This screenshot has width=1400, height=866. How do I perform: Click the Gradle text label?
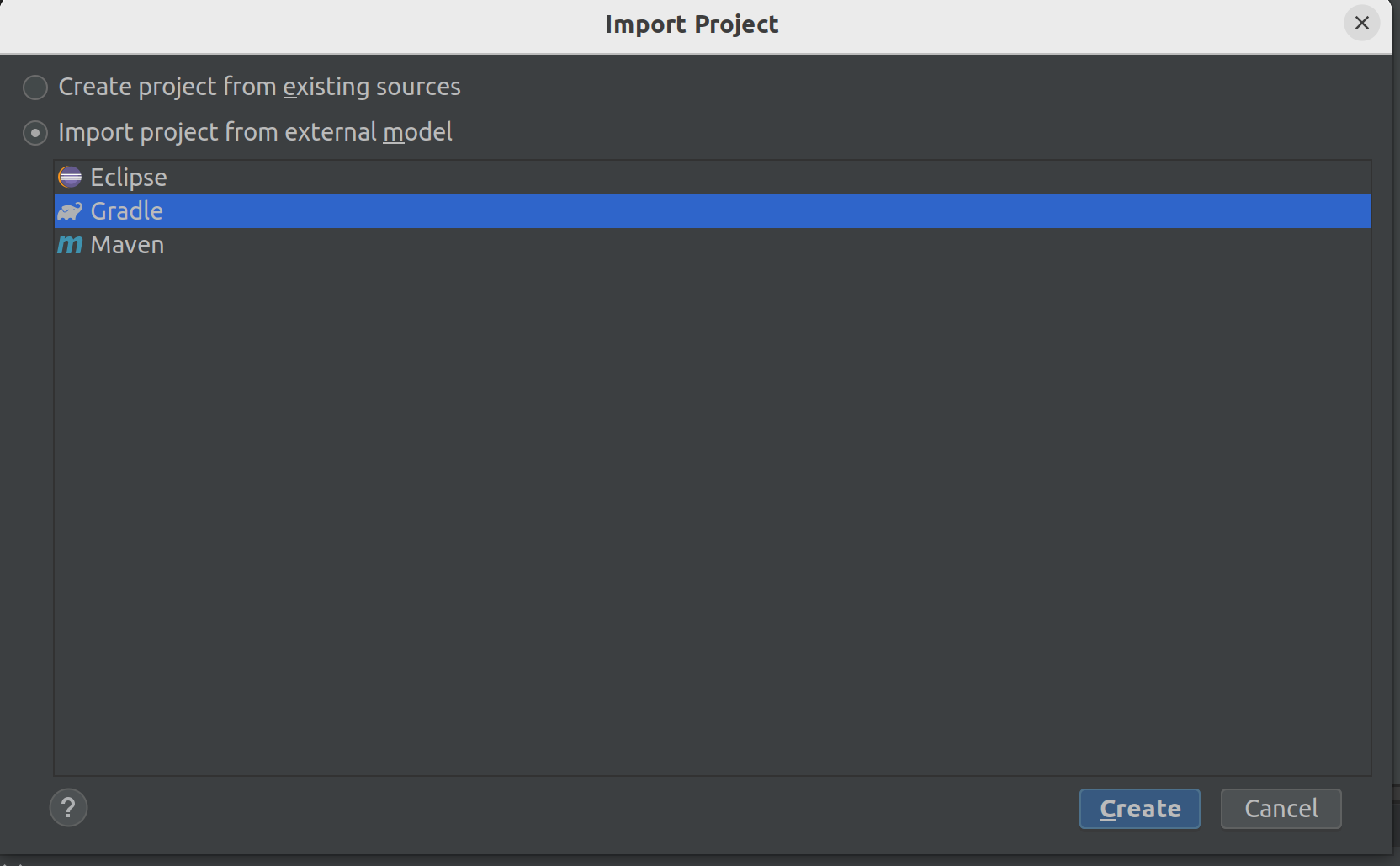(126, 211)
